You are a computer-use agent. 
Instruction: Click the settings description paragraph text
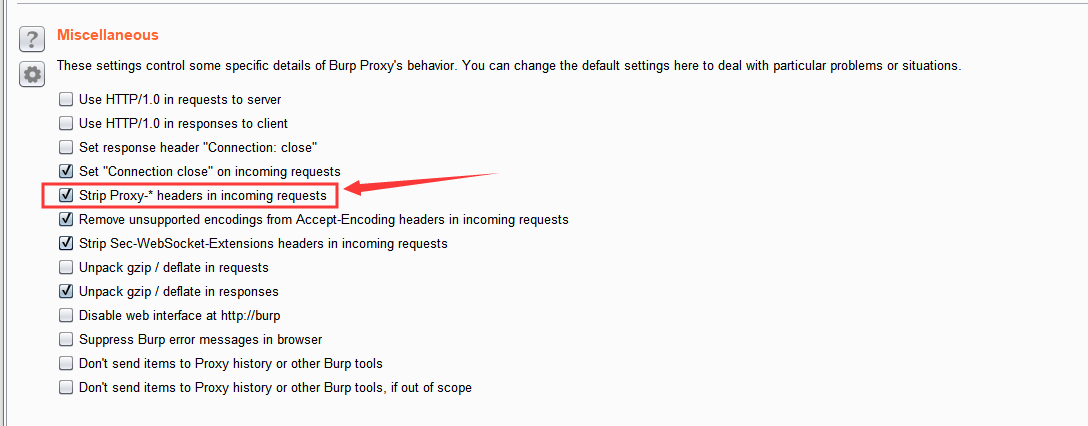point(508,66)
